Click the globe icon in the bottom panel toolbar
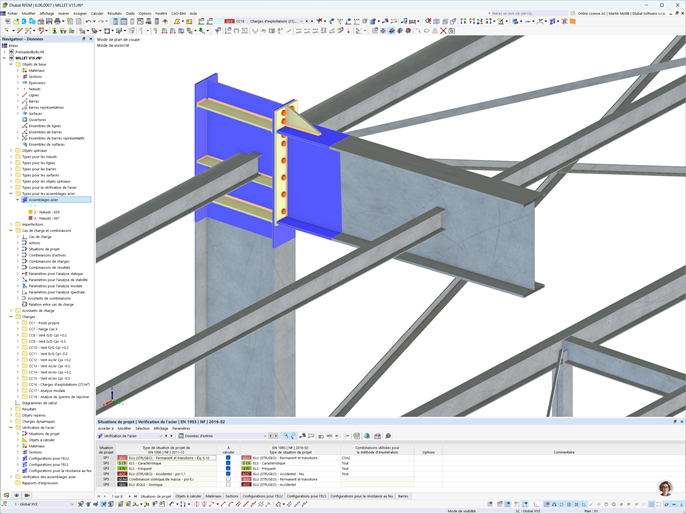Screen dimensions: 686x514 point(367,436)
